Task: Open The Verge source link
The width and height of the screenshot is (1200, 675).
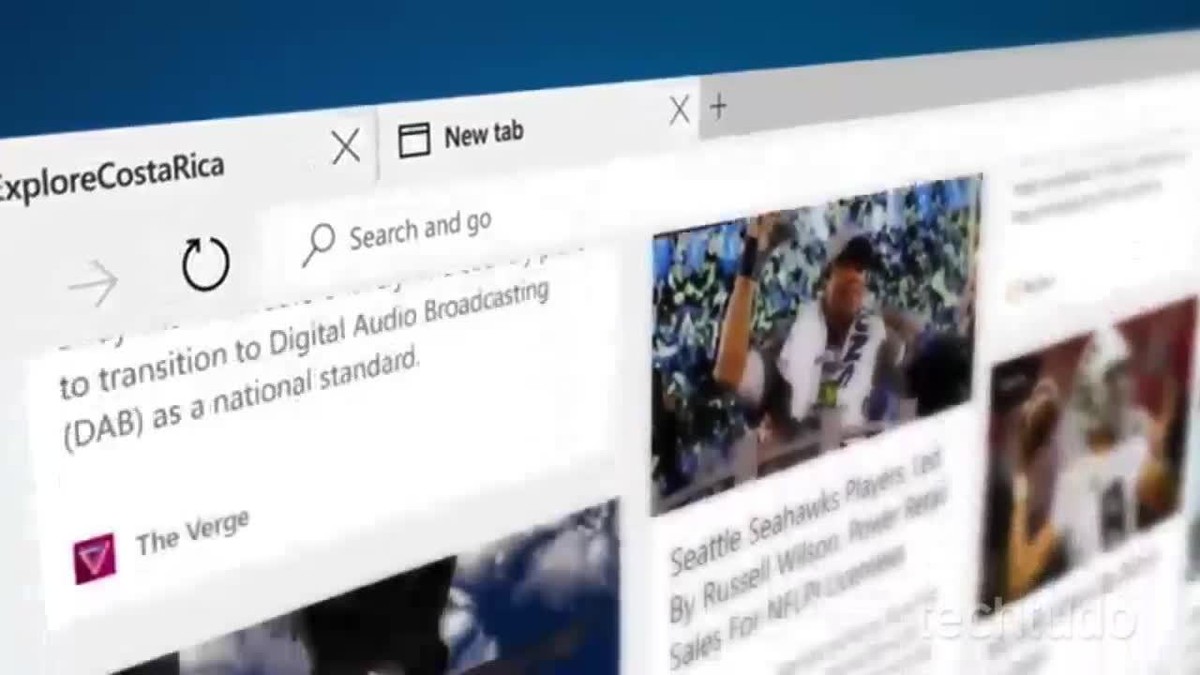Action: click(192, 531)
